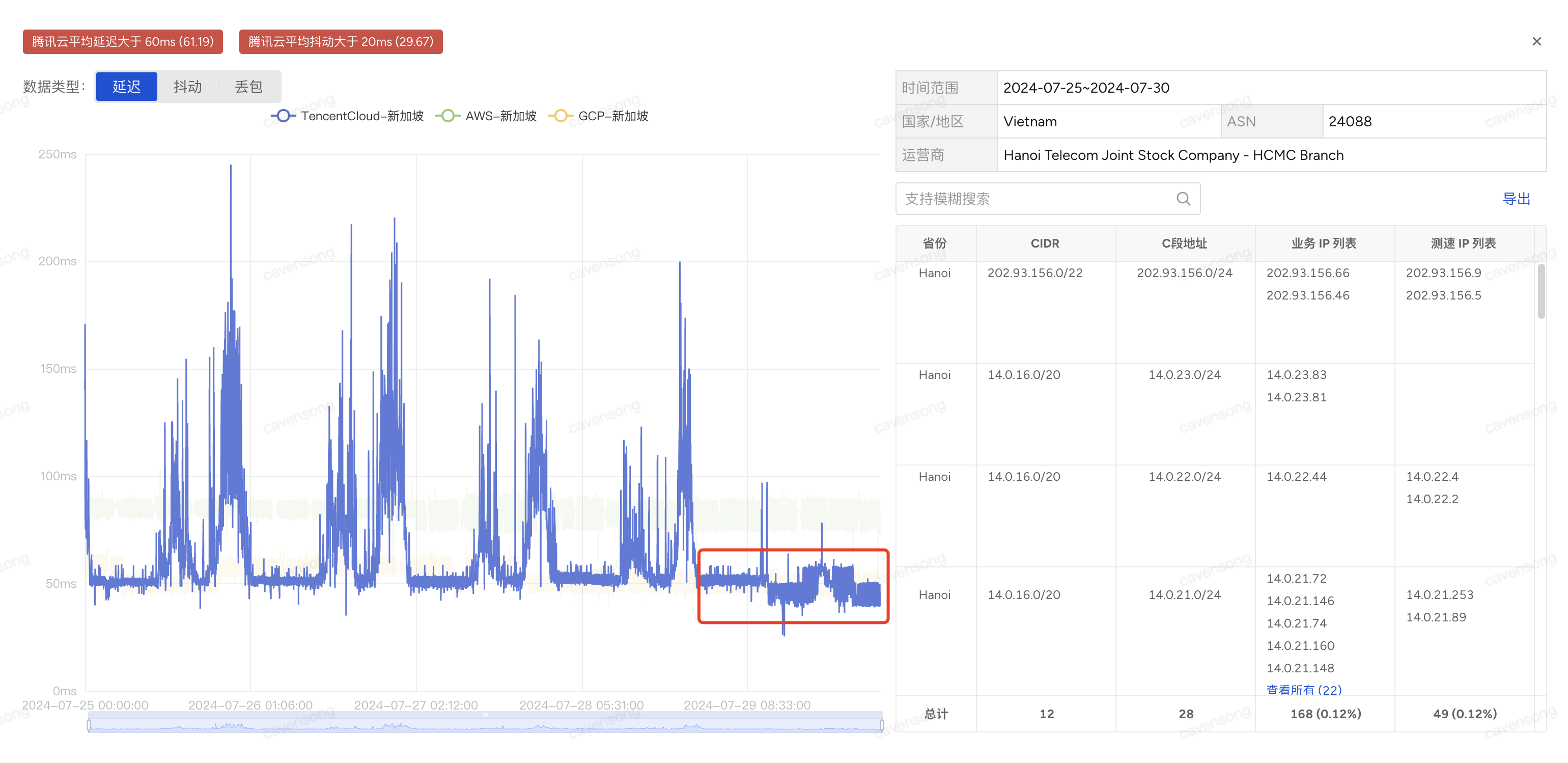The height and width of the screenshot is (763, 1568).
Task: Click the 业务 IP 列表 column header
Action: tap(1324, 243)
